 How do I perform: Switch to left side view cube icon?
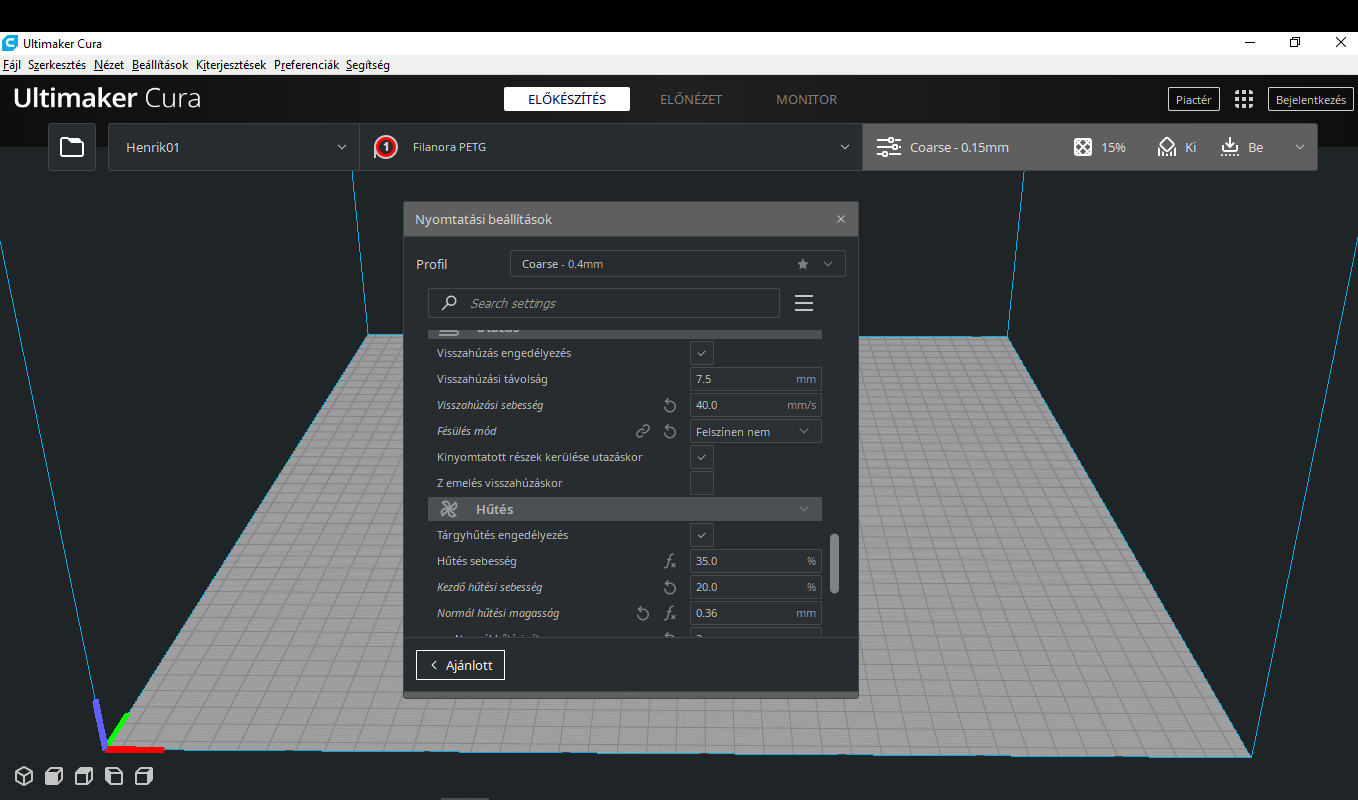coord(114,776)
